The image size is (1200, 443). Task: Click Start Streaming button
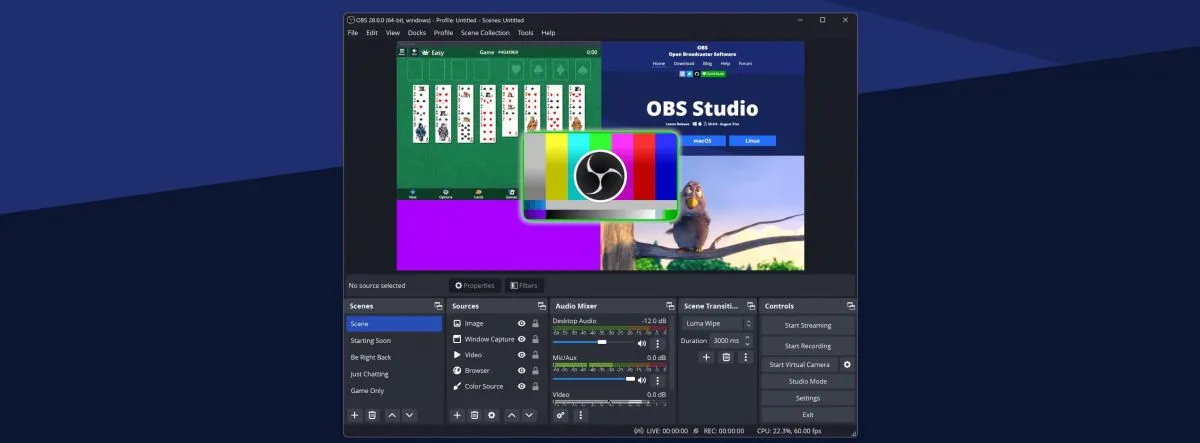807,325
